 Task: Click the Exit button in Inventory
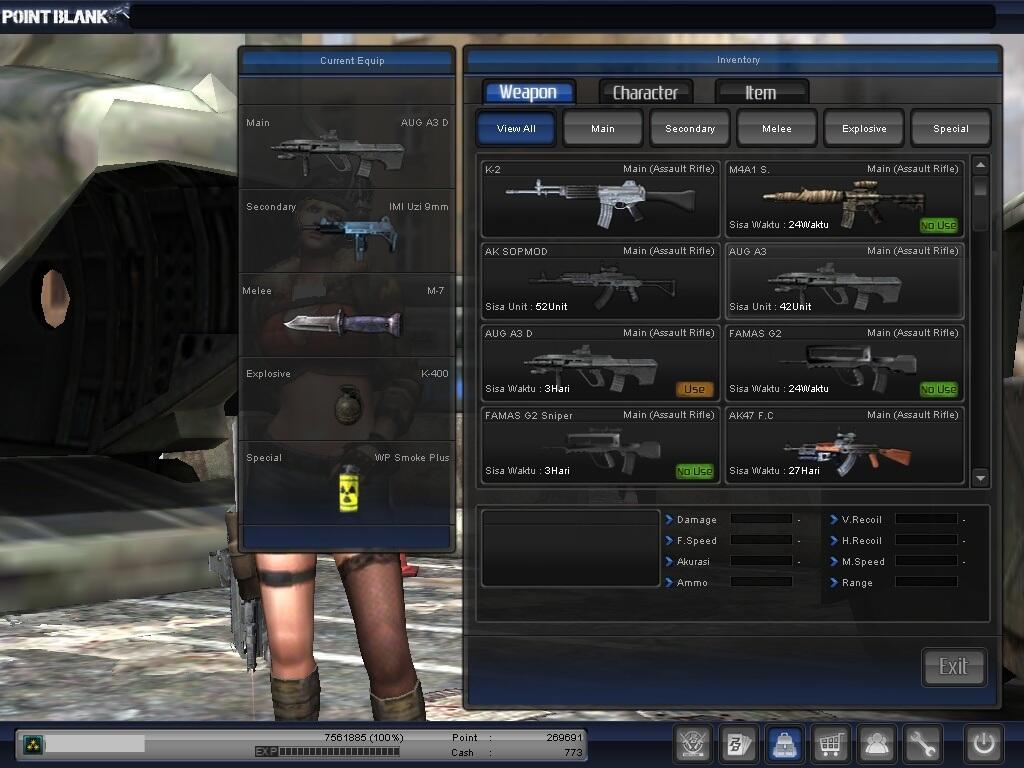[x=953, y=667]
